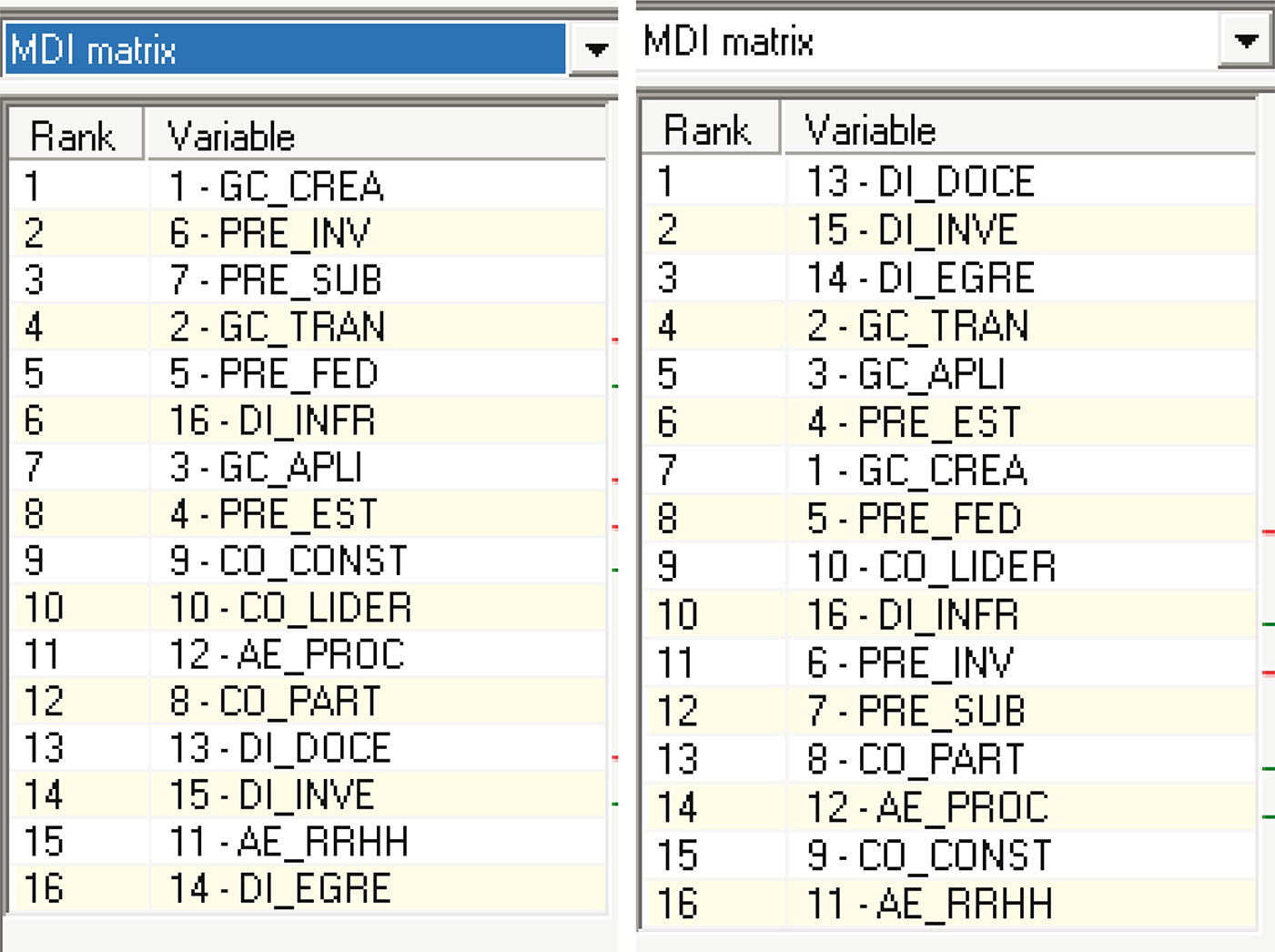The image size is (1275, 952).
Task: Sort by Rank header above 13 - DI_DOCE
Action: point(710,128)
